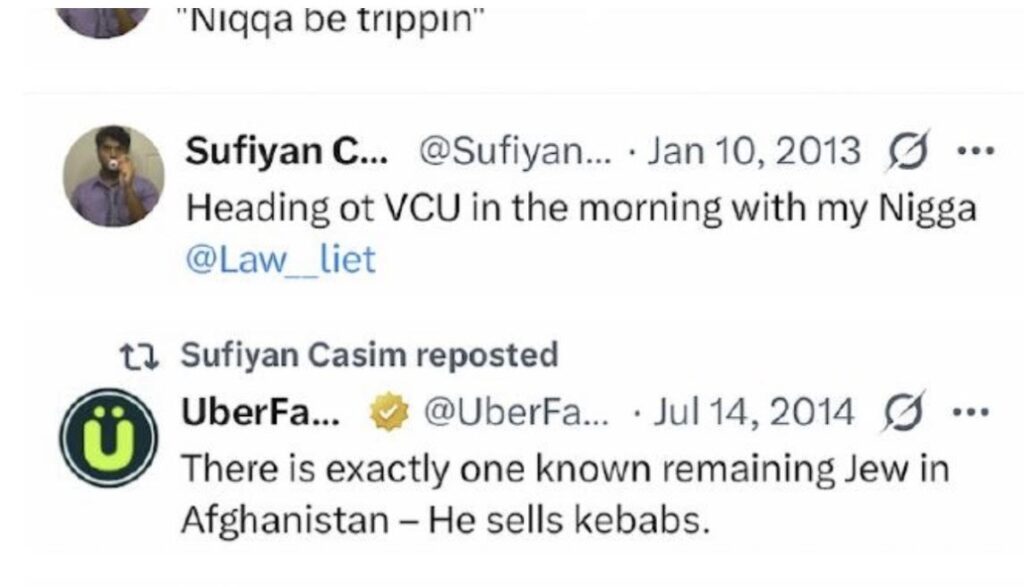The image size is (1024, 587).
Task: Open the profile photo beside the VCU tweet
Action: 113,176
